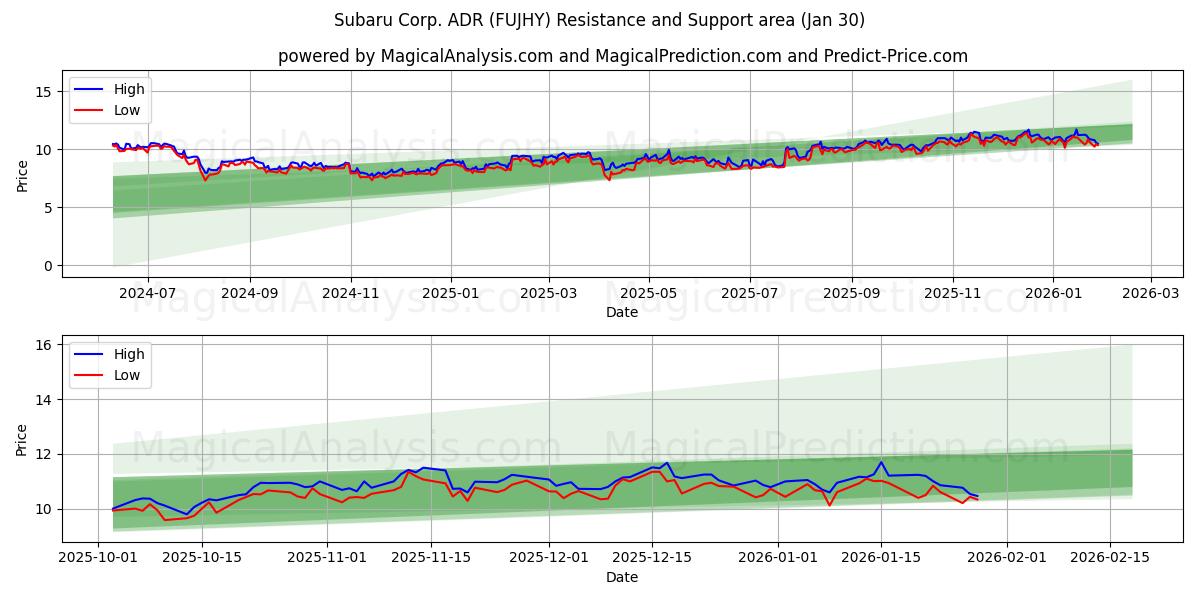This screenshot has height=600, width=1200.
Task: Click the '2025-11' x-axis label in top chart
Action: [953, 293]
